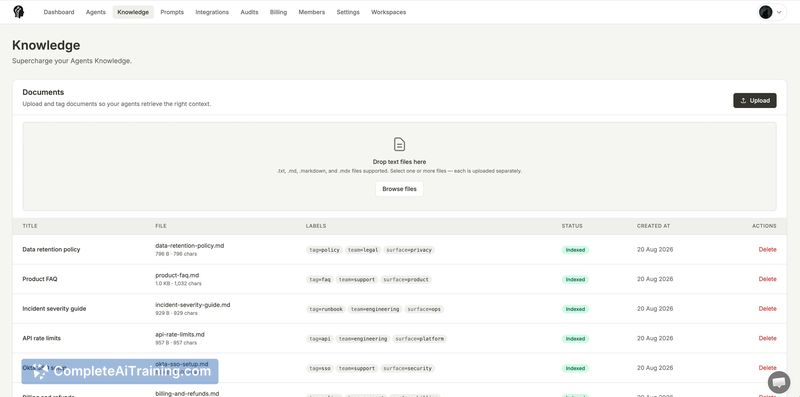Click the surface=product label
The width and height of the screenshot is (800, 397).
coord(406,280)
